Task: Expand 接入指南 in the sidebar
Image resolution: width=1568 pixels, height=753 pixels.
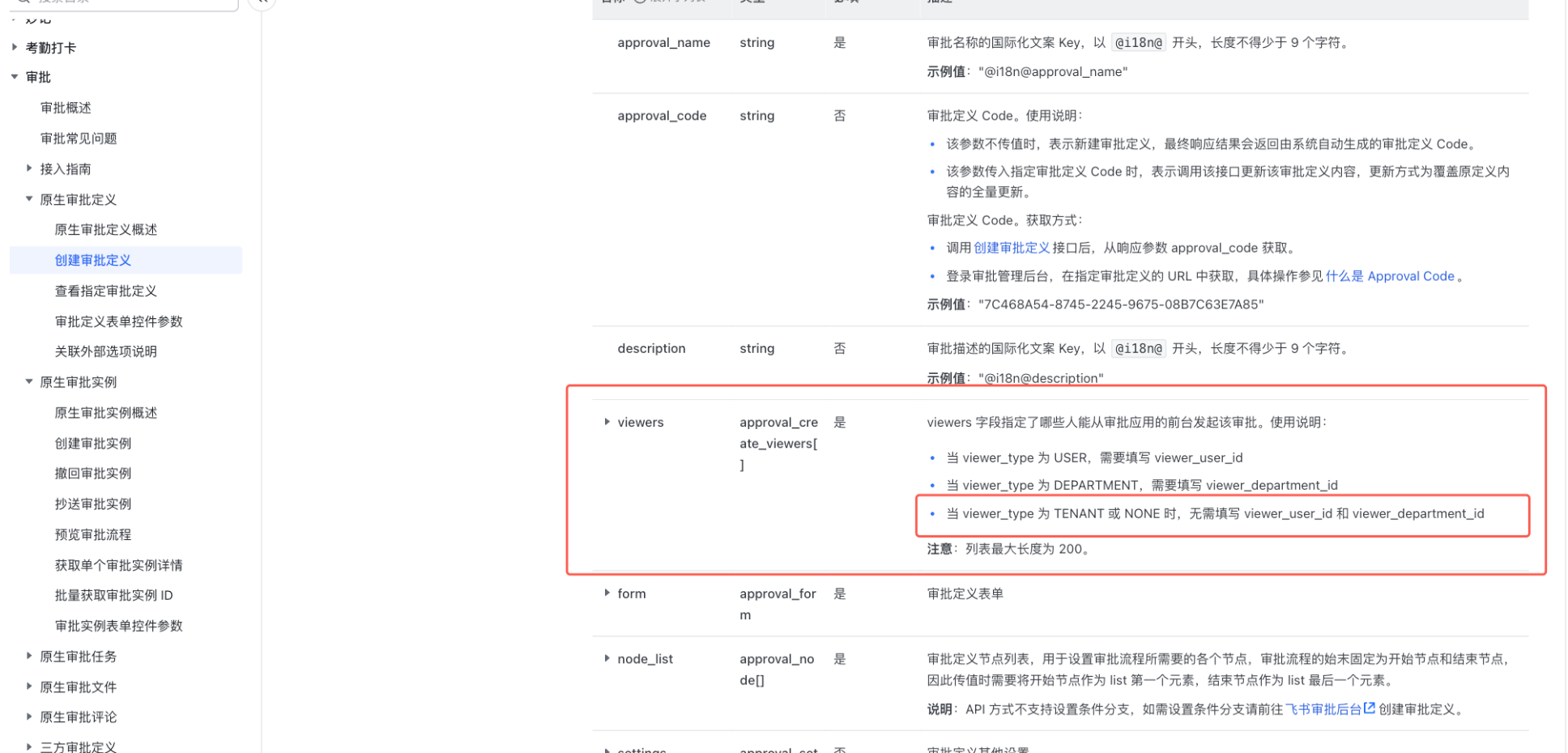Action: point(29,169)
